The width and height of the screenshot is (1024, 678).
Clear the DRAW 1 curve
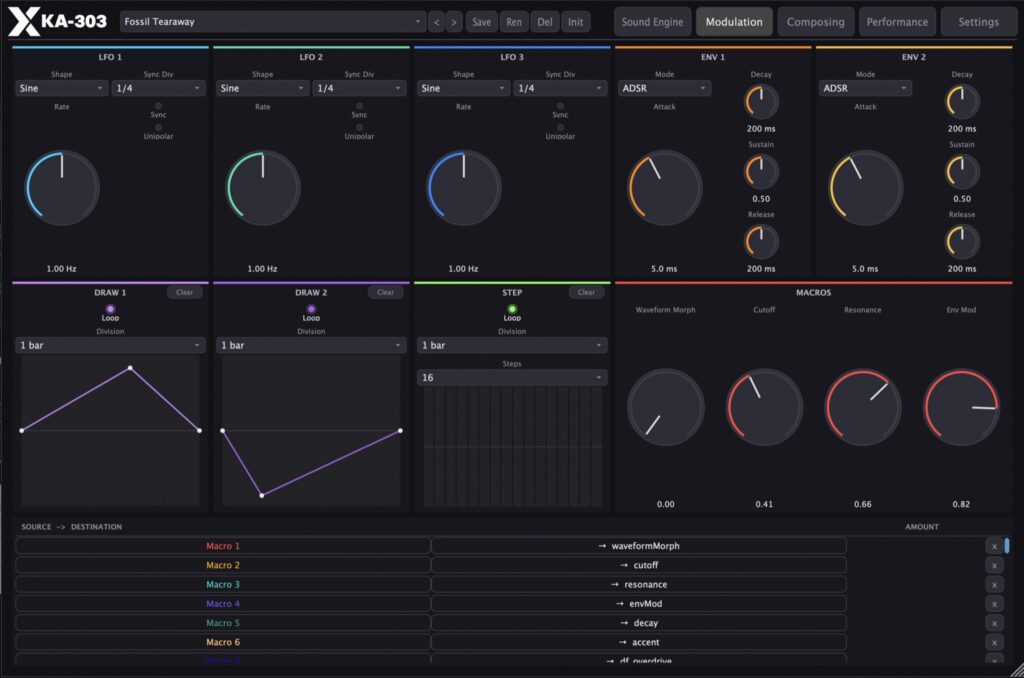click(185, 293)
